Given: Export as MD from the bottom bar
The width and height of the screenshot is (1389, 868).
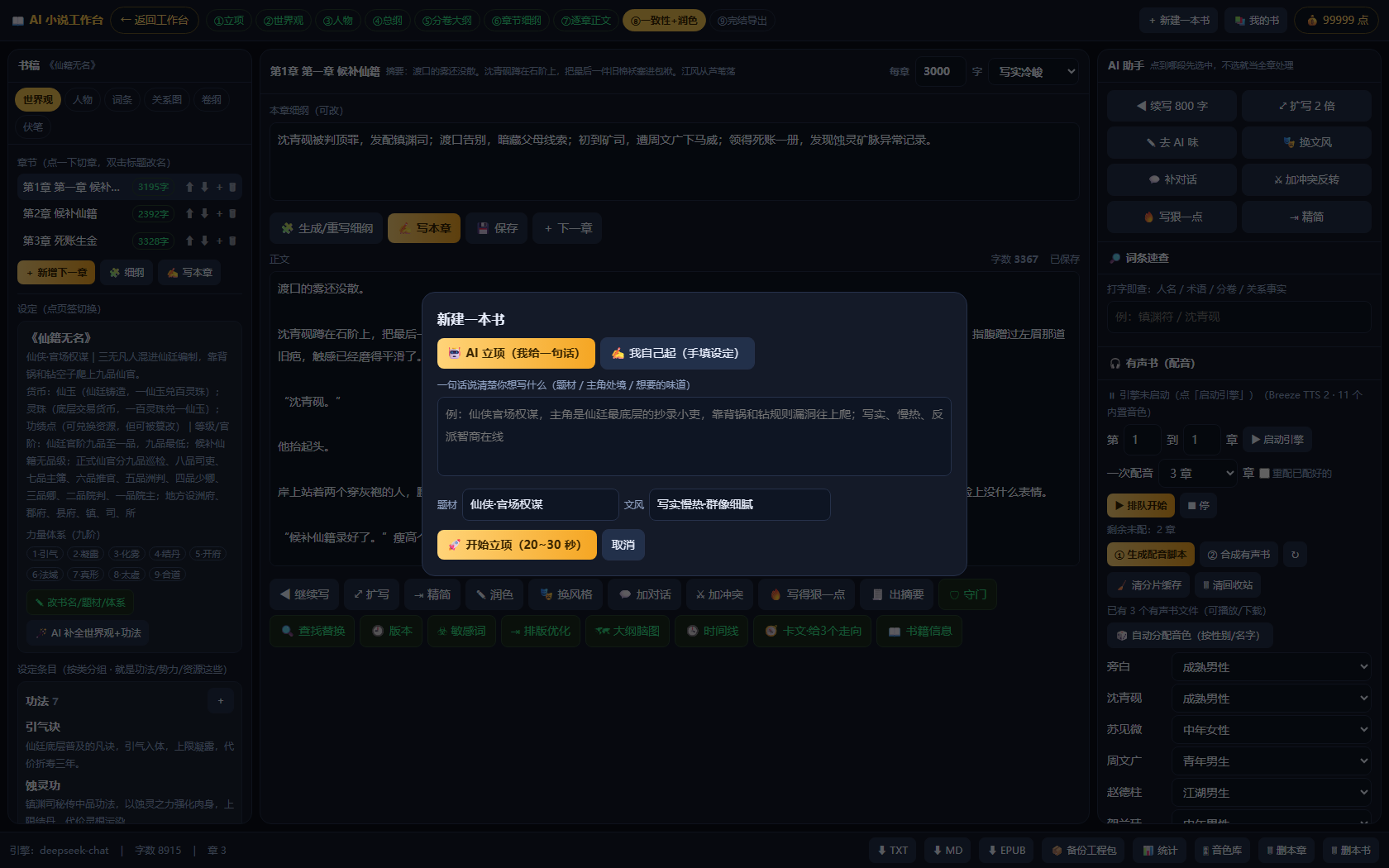Looking at the screenshot, I should (947, 850).
